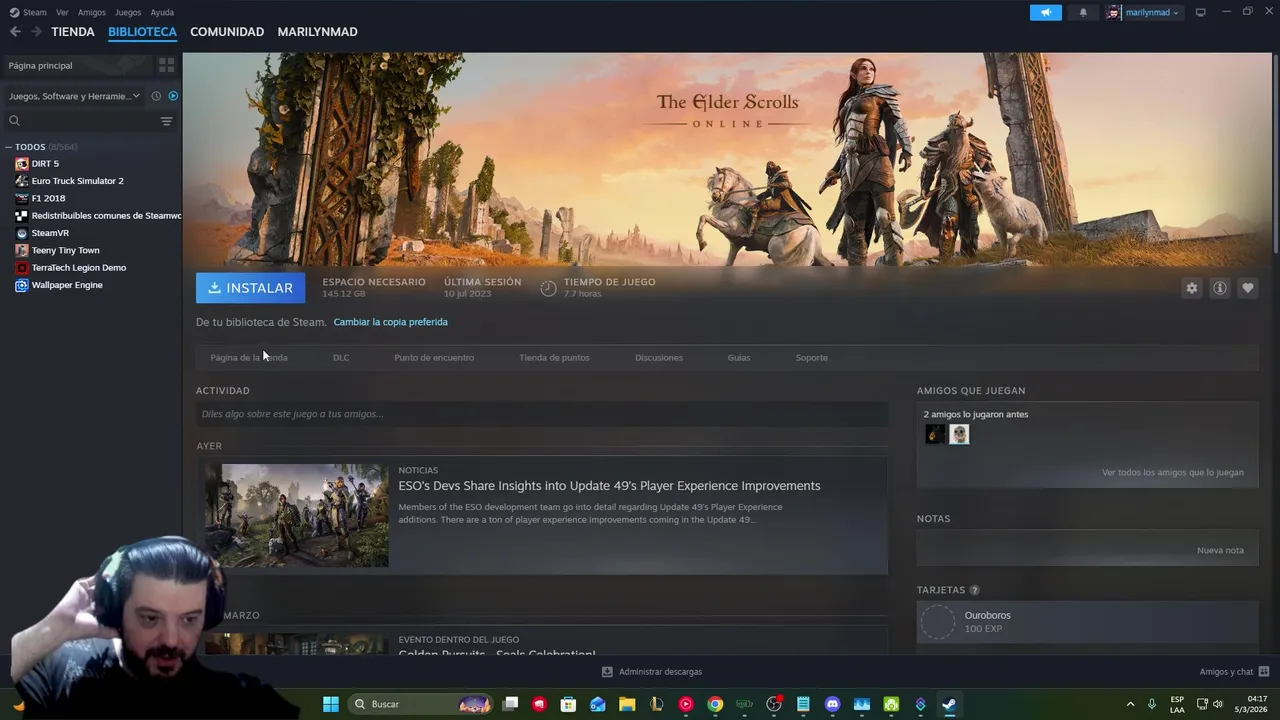Open Soporte link
This screenshot has height=720, width=1280.
coord(812,357)
